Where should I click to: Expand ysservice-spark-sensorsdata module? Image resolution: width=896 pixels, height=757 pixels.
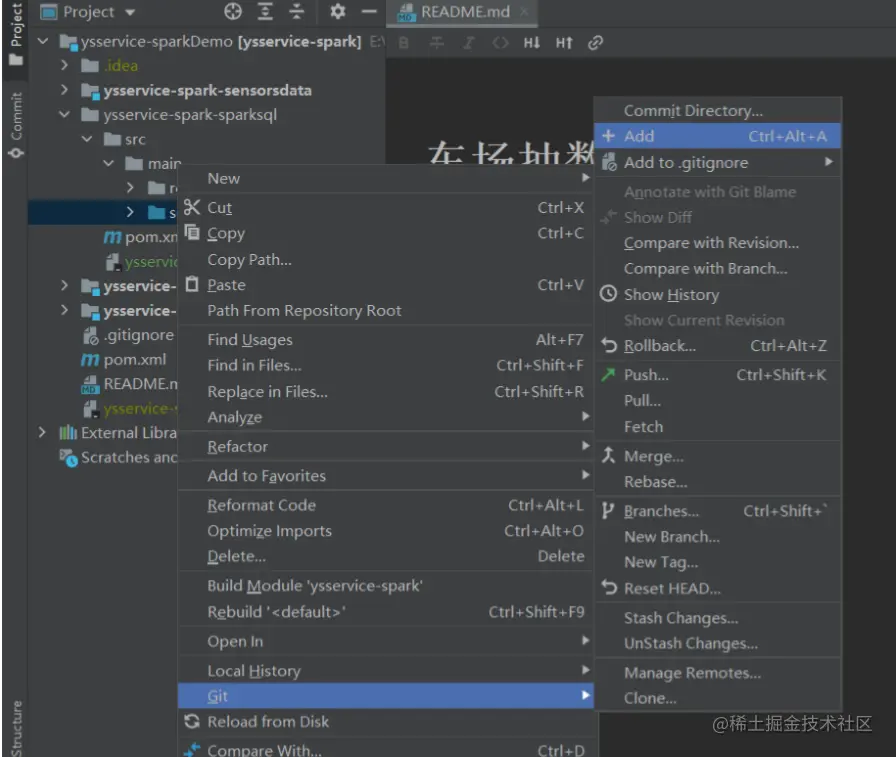(x=65, y=90)
